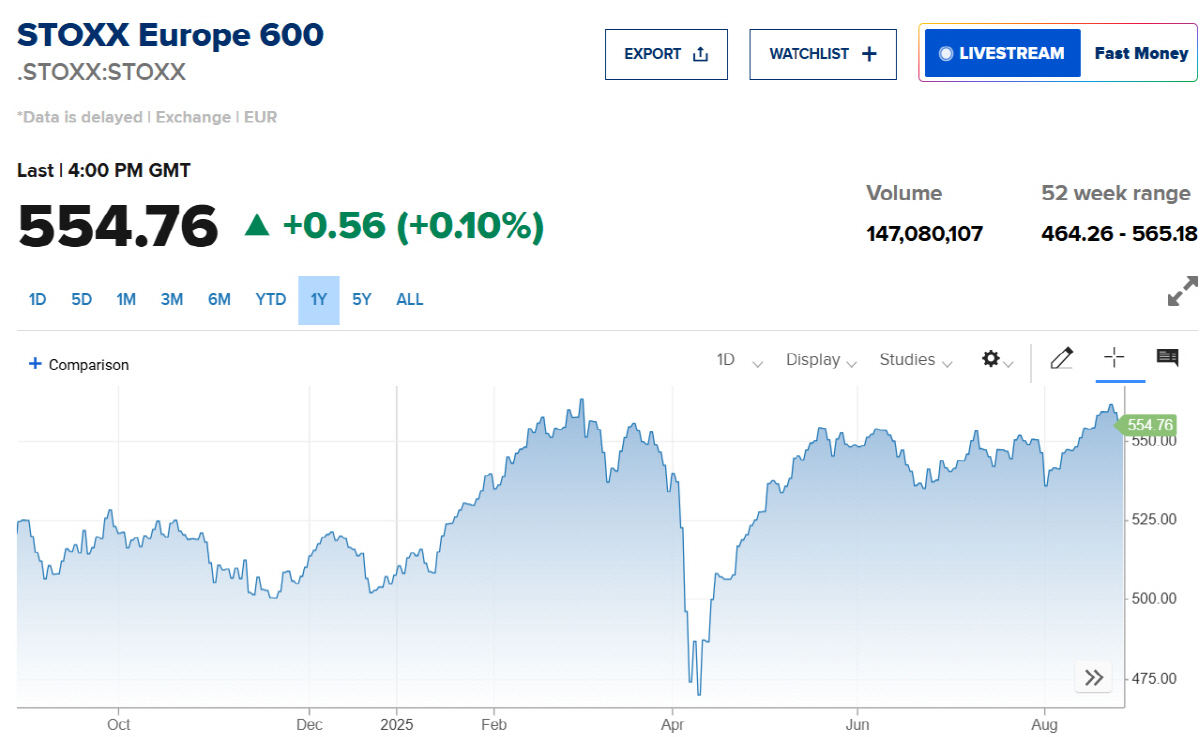Screen dimensions: 1200x737
Task: Select the 5Y chart tab
Action: [x=361, y=299]
